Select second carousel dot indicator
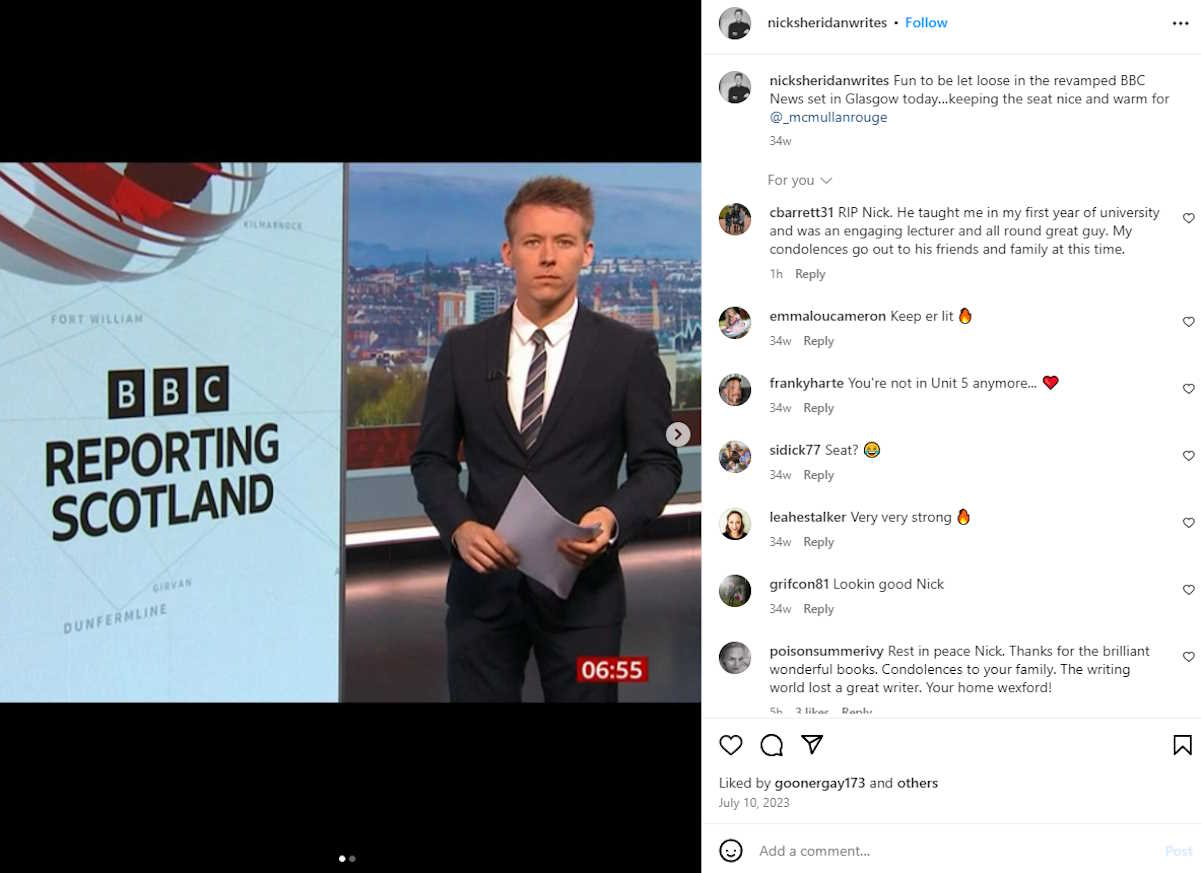This screenshot has height=873, width=1201. pos(352,858)
